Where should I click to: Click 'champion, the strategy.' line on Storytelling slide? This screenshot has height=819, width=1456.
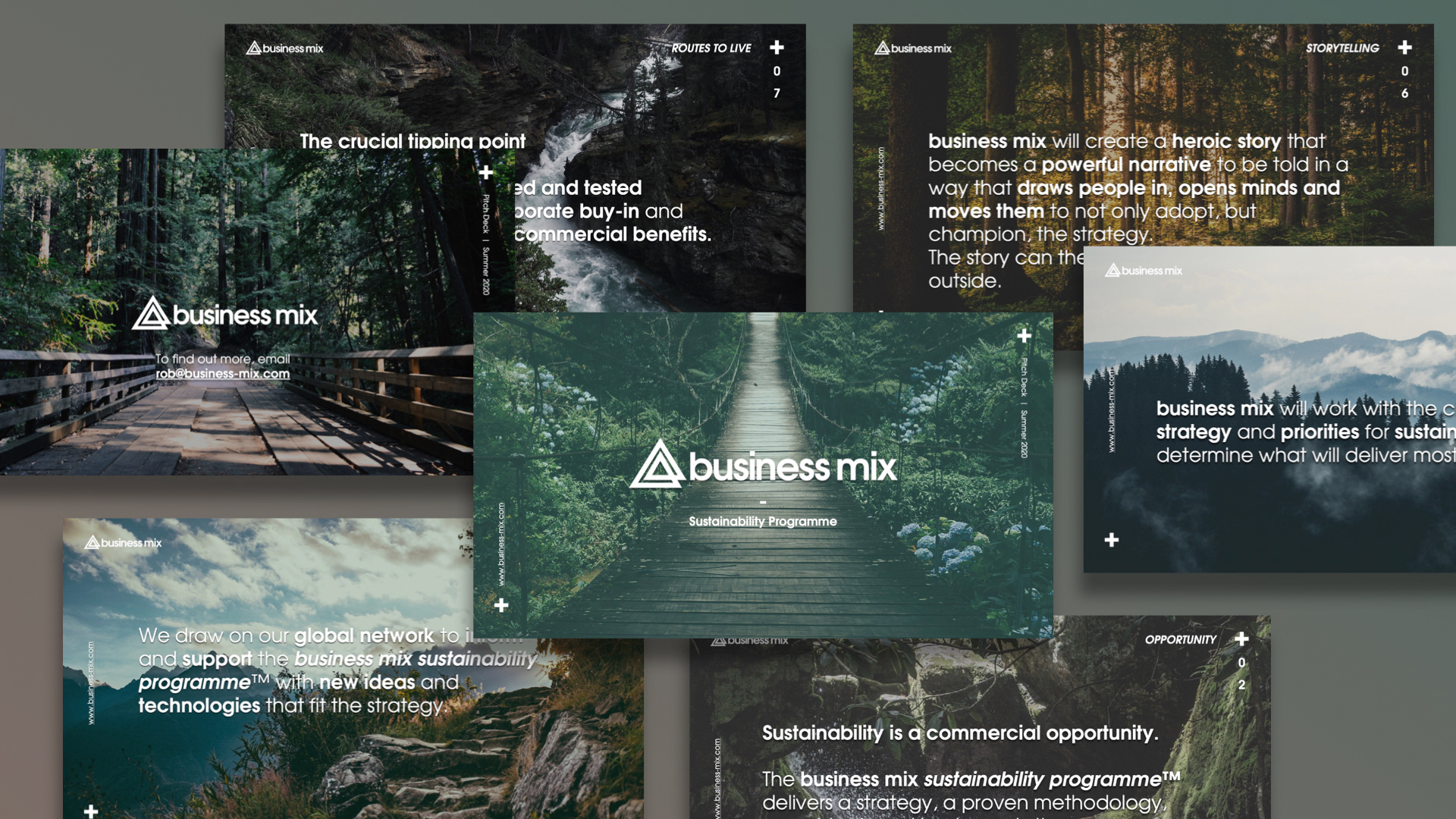[x=1040, y=234]
